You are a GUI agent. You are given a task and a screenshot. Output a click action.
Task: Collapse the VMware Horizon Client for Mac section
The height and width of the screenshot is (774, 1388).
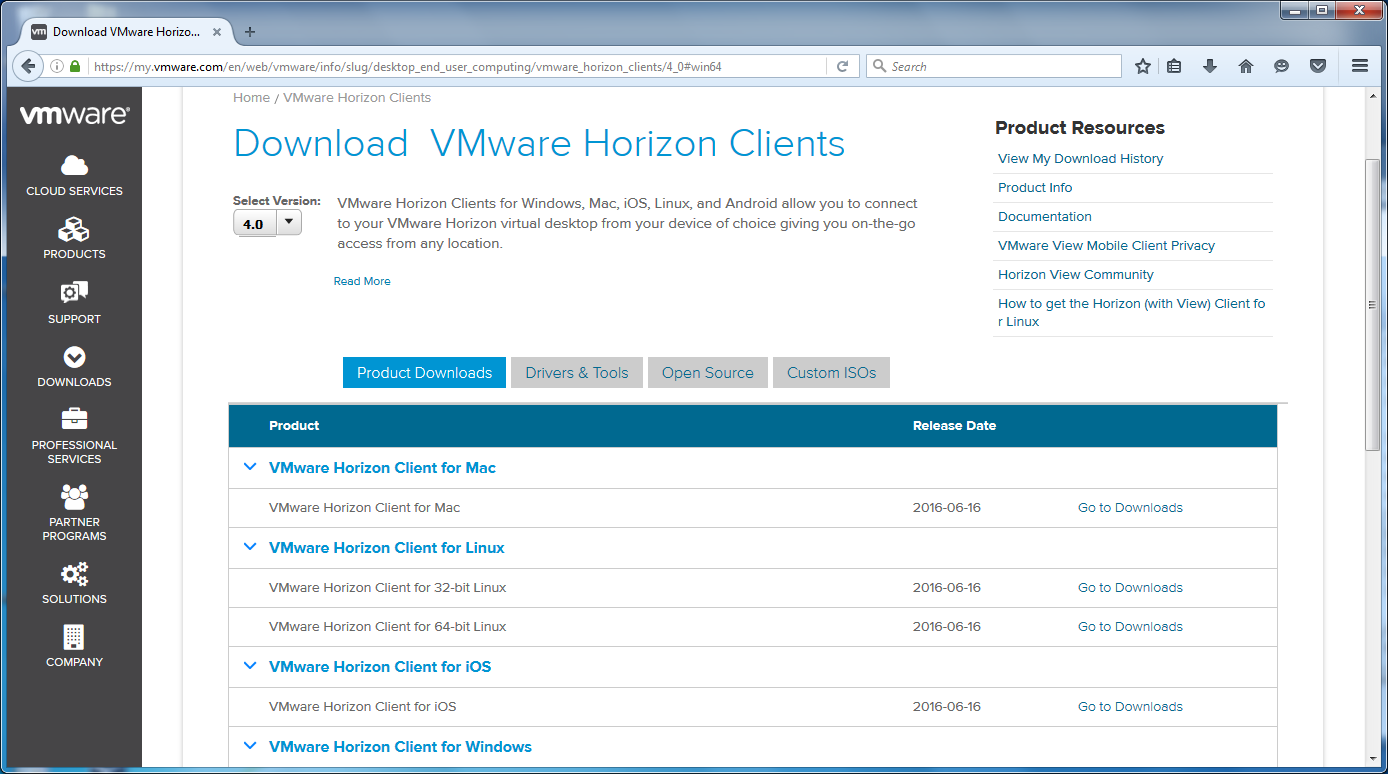point(250,467)
